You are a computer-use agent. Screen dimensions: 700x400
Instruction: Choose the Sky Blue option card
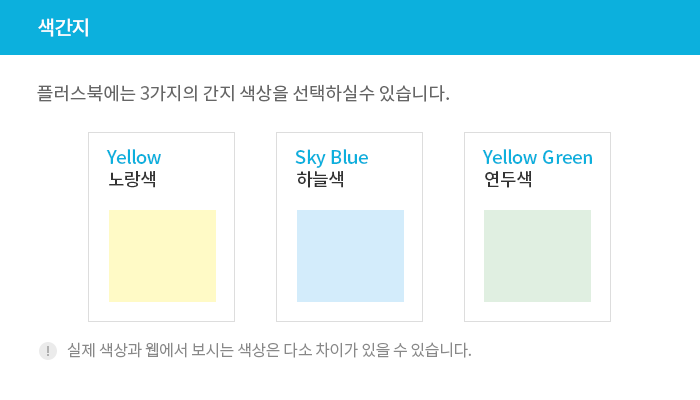pyautogui.click(x=350, y=227)
